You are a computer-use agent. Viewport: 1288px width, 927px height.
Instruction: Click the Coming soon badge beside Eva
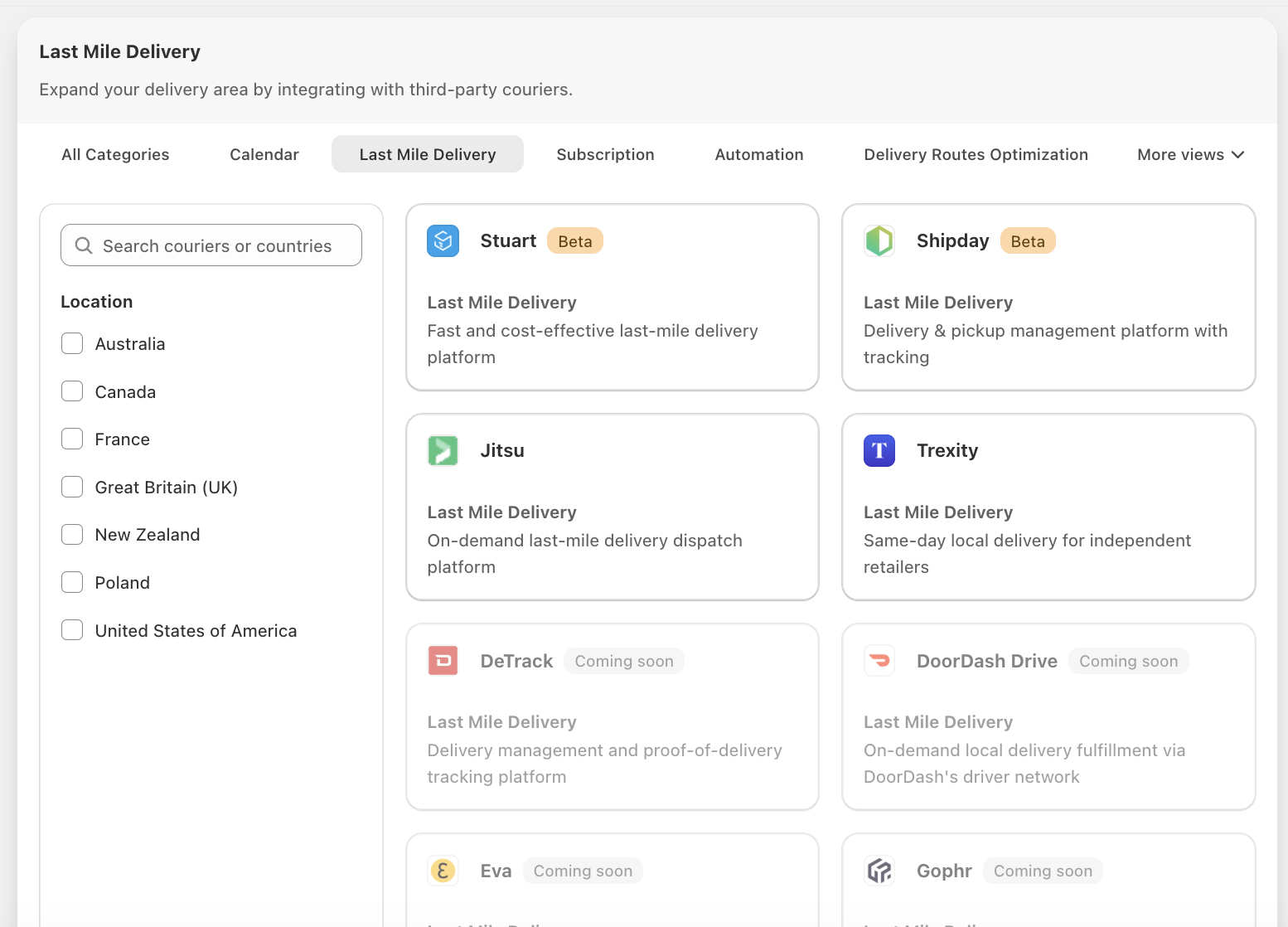click(x=583, y=871)
